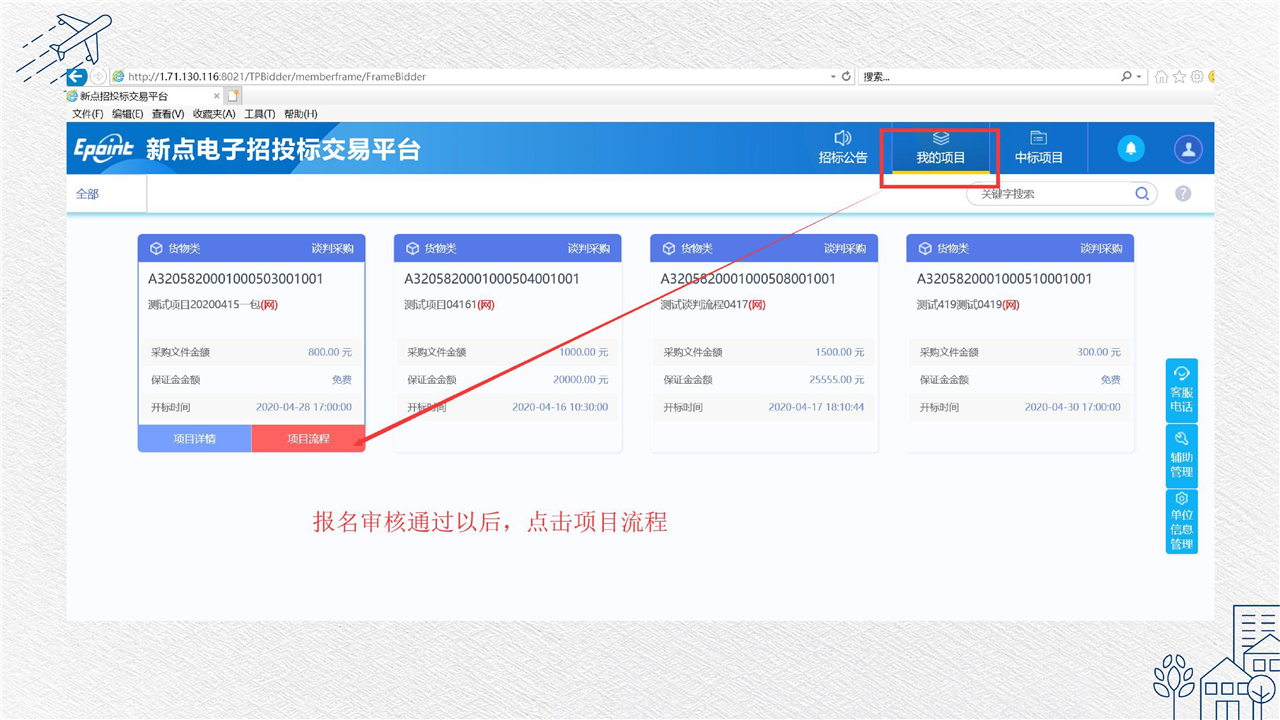Open 辅助管理 wrench tool
Screen dimensions: 1280x720
coord(1181,454)
